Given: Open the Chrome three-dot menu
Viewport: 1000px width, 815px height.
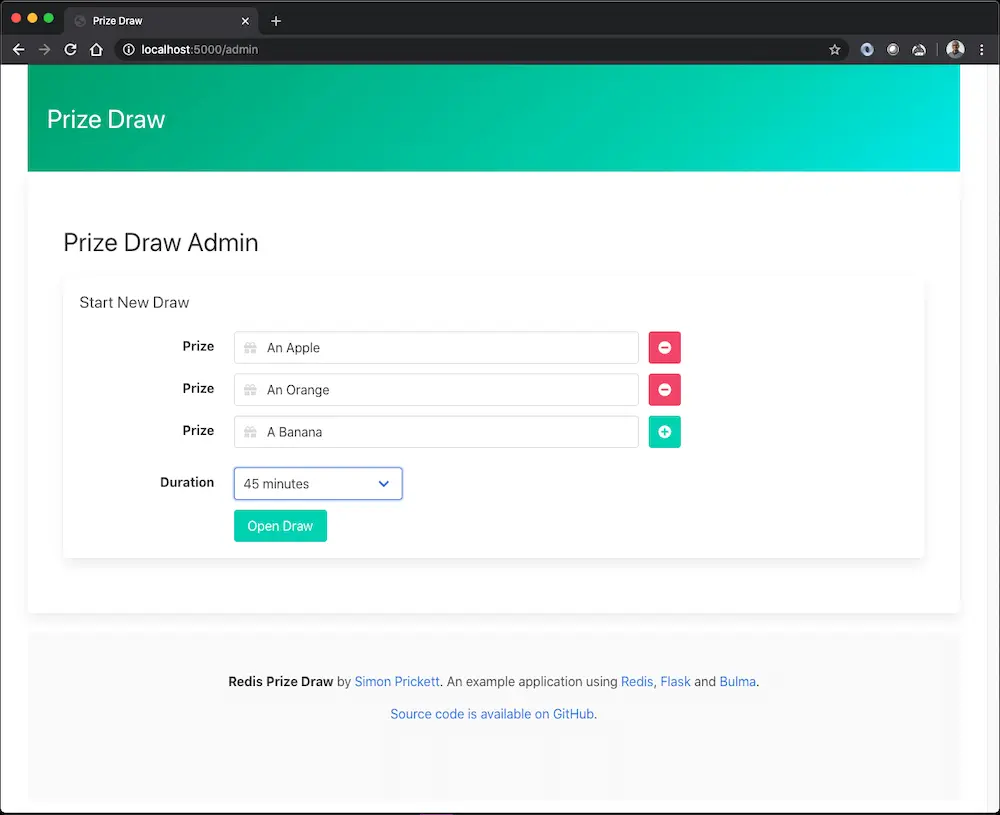Looking at the screenshot, I should (982, 49).
